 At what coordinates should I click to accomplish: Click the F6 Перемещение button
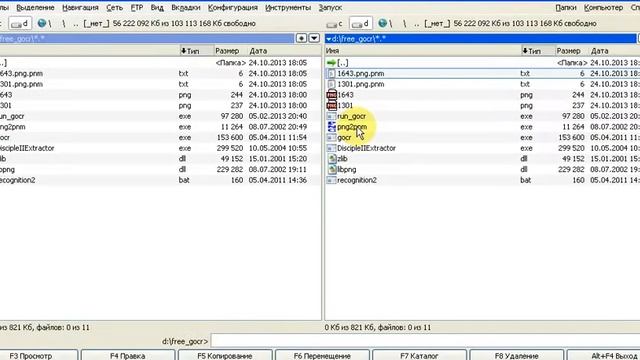[322, 355]
